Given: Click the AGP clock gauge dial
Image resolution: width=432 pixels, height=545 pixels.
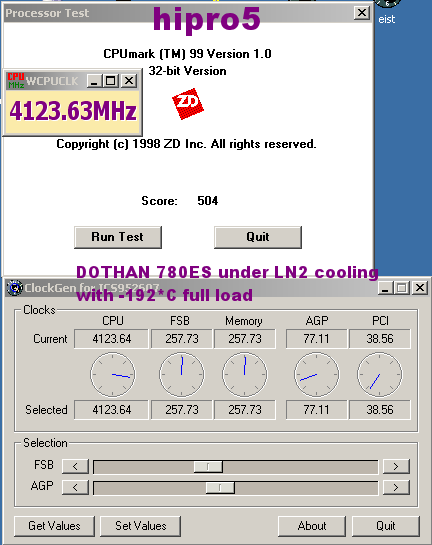Looking at the screenshot, I should (x=317, y=375).
